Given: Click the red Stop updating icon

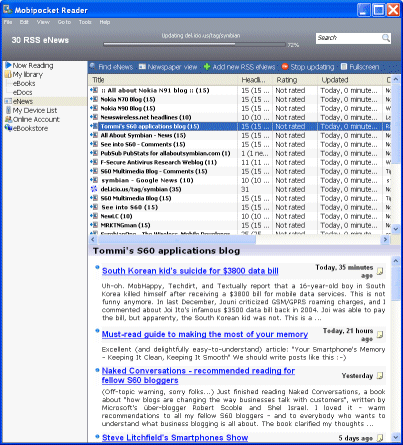Looking at the screenshot, I should coord(285,67).
